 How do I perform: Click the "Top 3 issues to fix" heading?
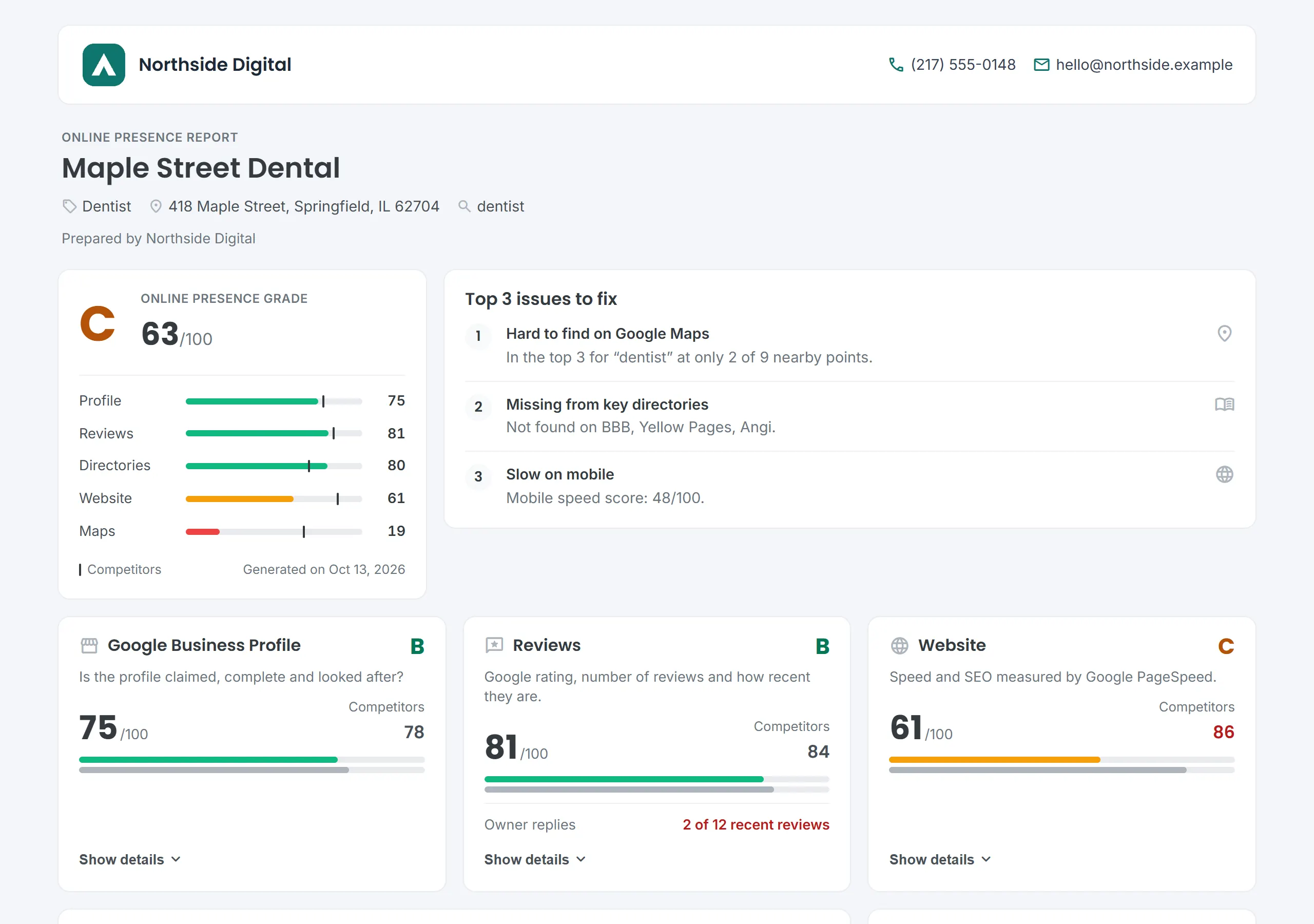pyautogui.click(x=541, y=299)
